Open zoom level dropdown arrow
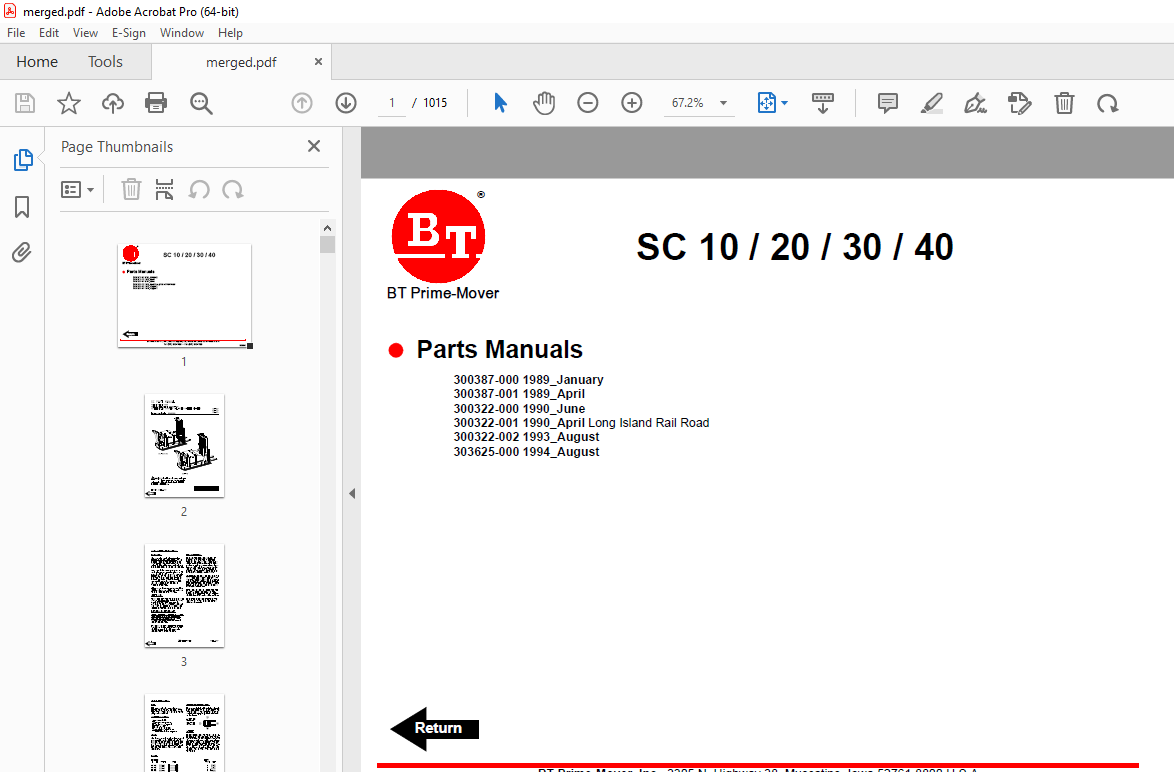 [723, 103]
